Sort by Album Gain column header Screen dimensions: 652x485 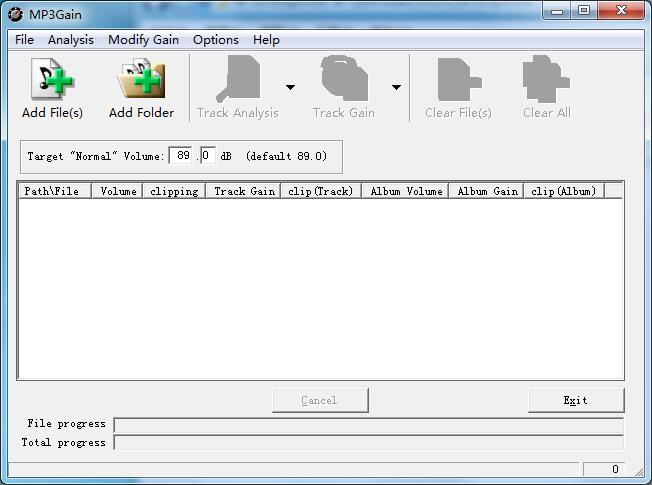[x=487, y=191]
